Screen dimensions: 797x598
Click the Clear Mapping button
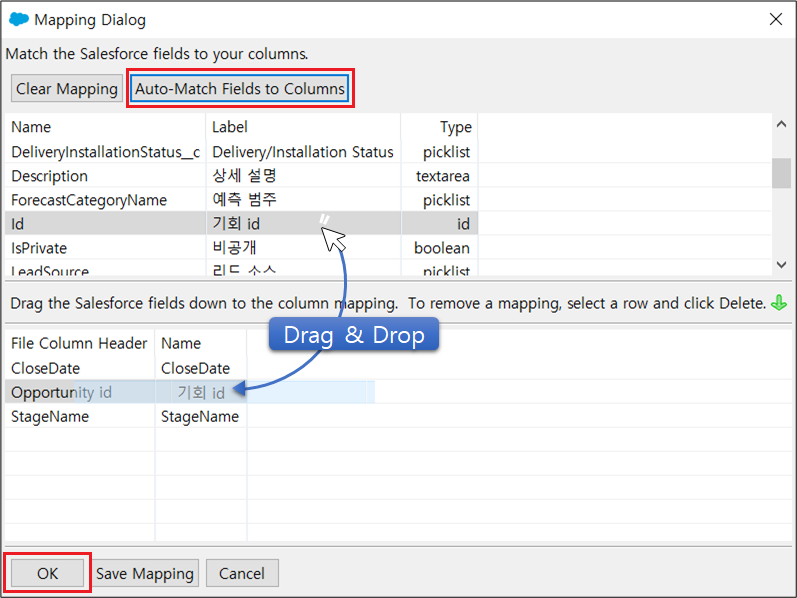click(x=67, y=88)
